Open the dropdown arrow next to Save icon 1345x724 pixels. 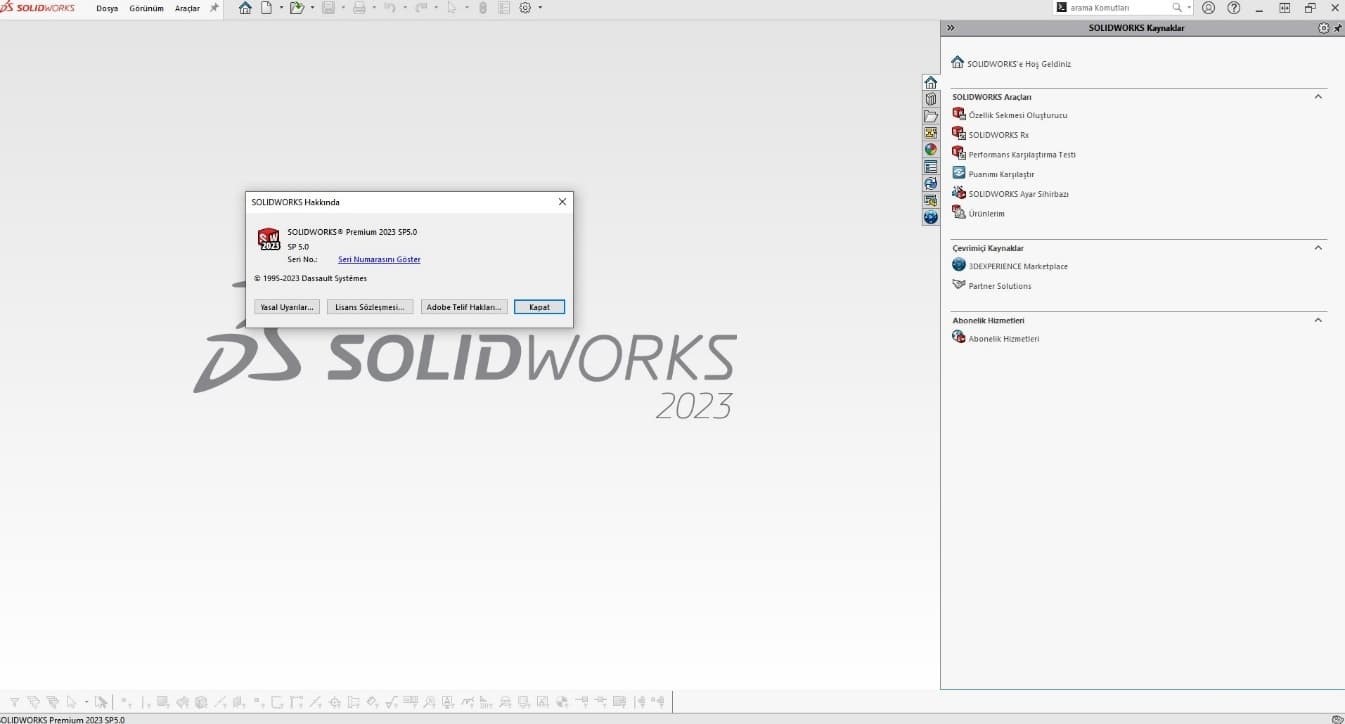pos(343,7)
